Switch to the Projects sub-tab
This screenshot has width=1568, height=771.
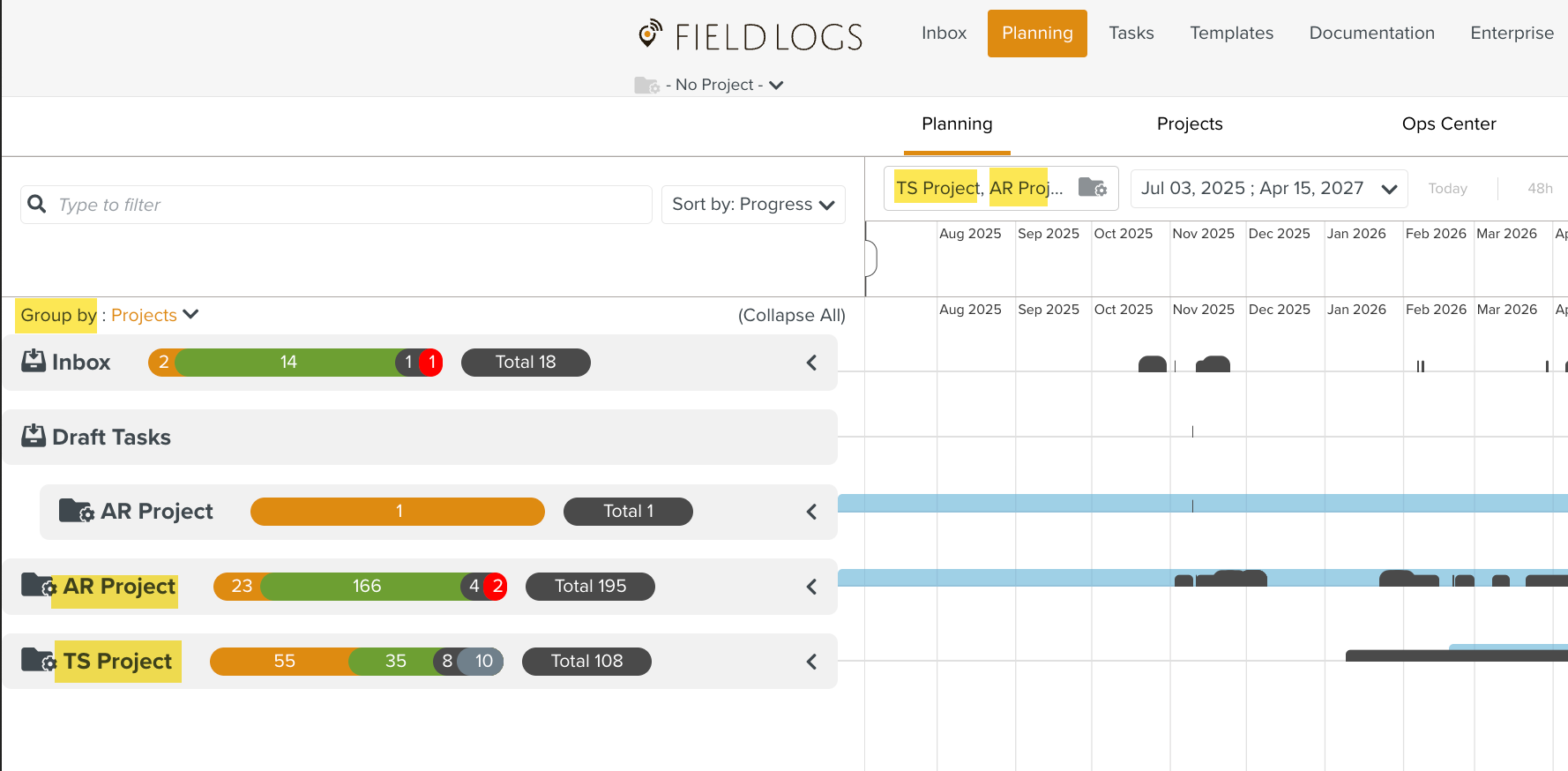coord(1190,124)
